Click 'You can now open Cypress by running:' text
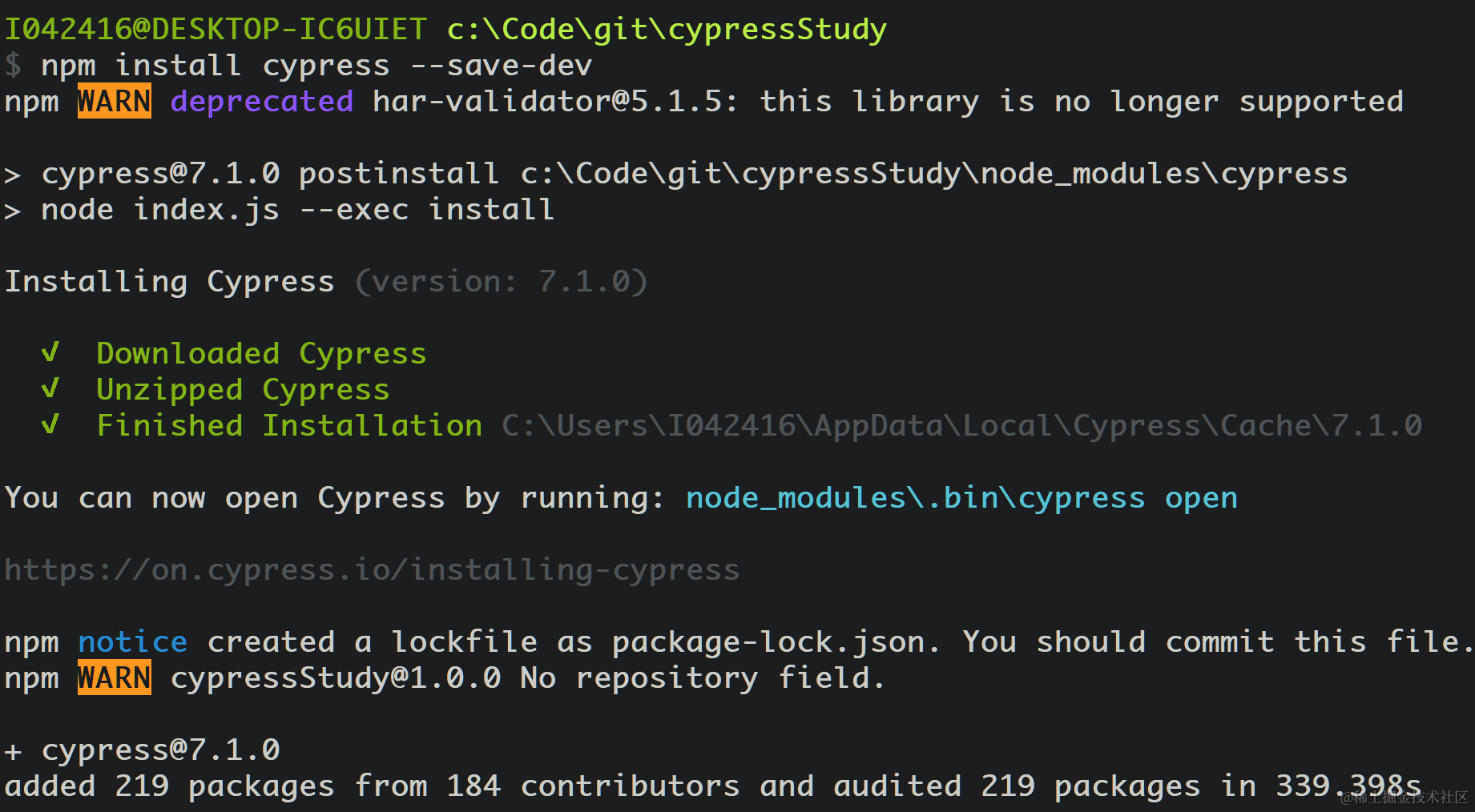 pos(335,498)
